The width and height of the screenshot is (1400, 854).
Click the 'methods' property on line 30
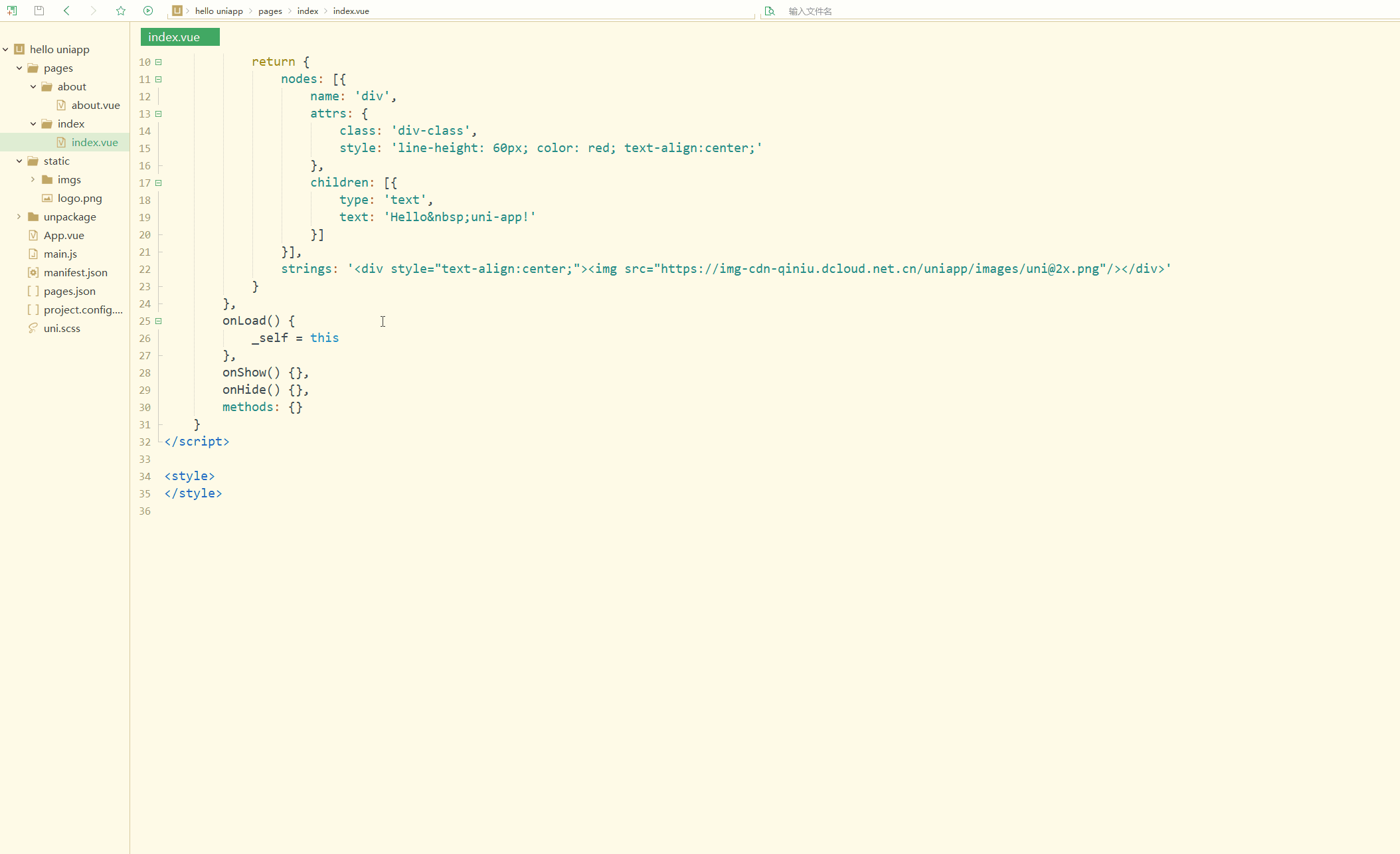click(248, 407)
